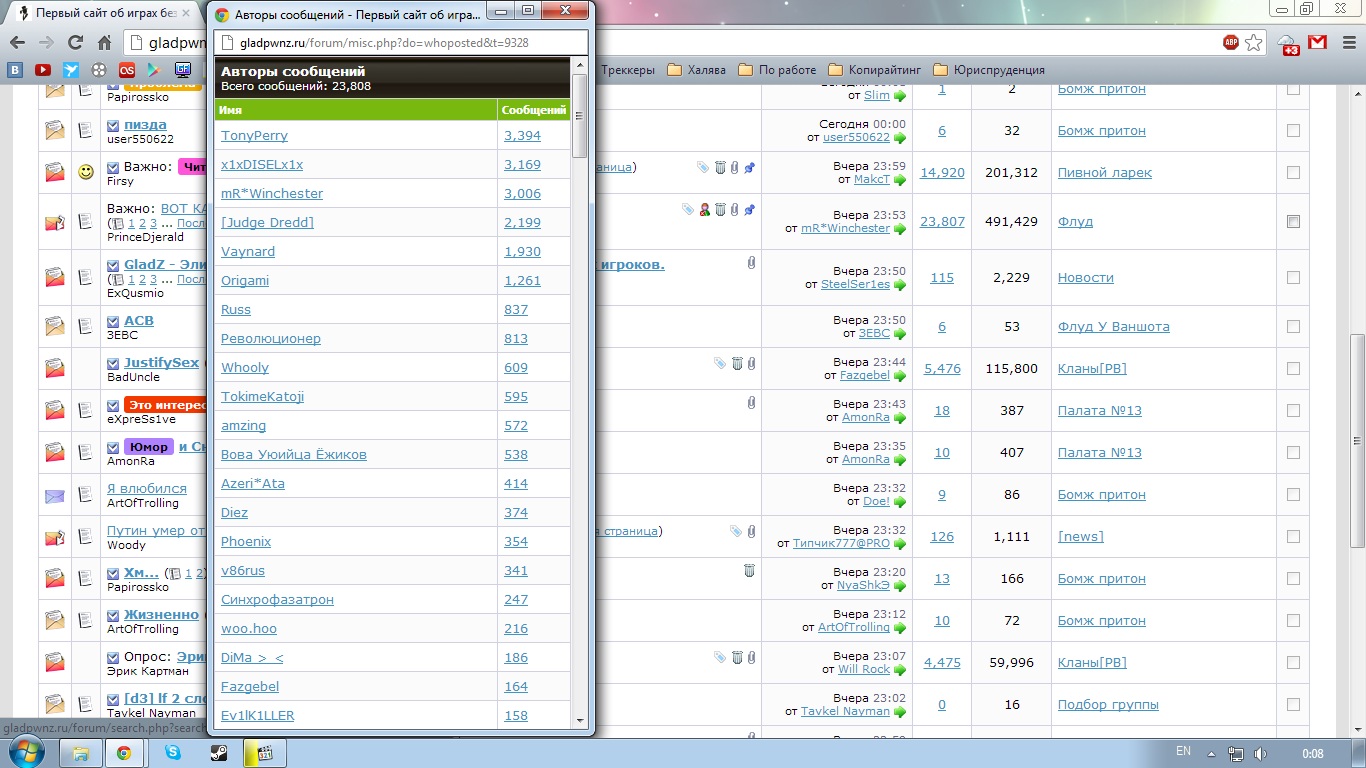Open Steam from the taskbar
This screenshot has height=768, width=1366.
[218, 752]
